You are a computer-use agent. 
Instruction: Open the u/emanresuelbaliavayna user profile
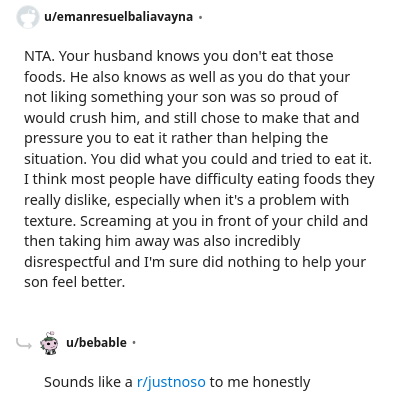(x=118, y=17)
